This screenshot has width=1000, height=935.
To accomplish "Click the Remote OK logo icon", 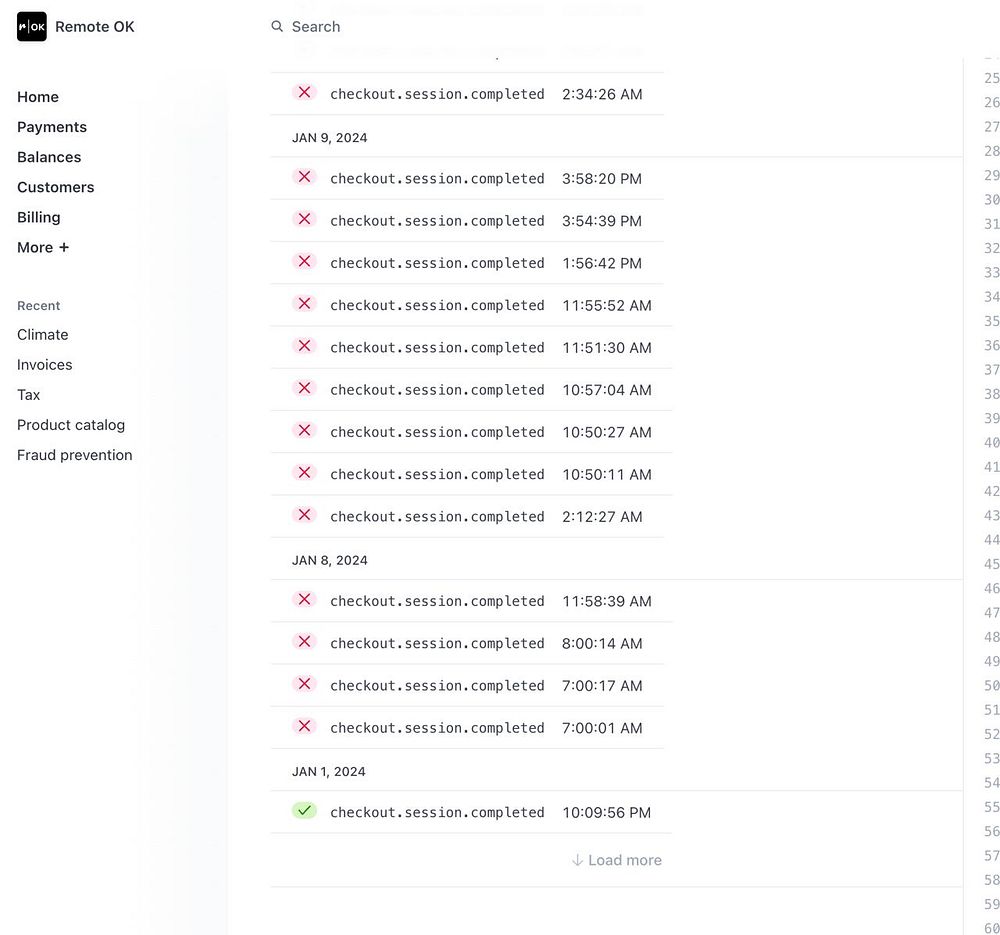I will (x=31, y=27).
